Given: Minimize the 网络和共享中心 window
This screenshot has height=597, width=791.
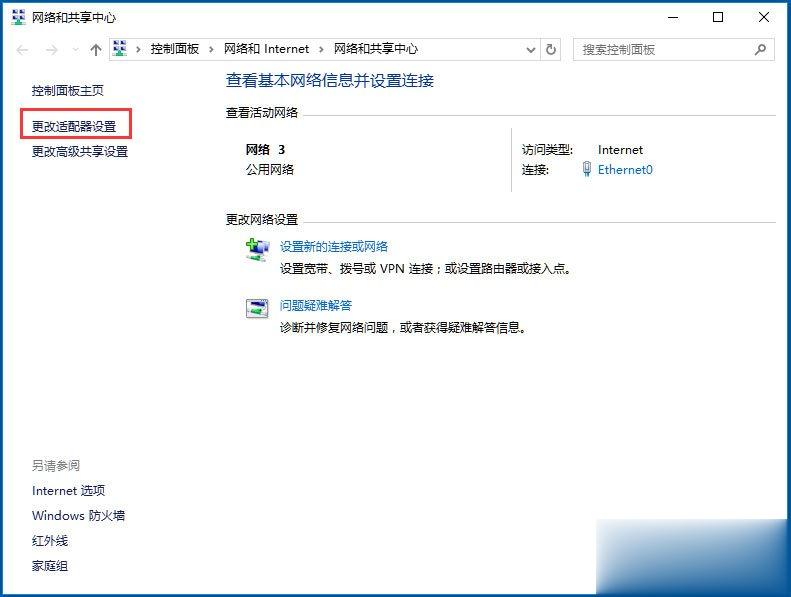Looking at the screenshot, I should 673,17.
